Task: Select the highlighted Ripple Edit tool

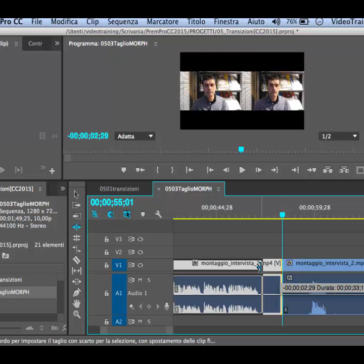Action: coord(76,227)
